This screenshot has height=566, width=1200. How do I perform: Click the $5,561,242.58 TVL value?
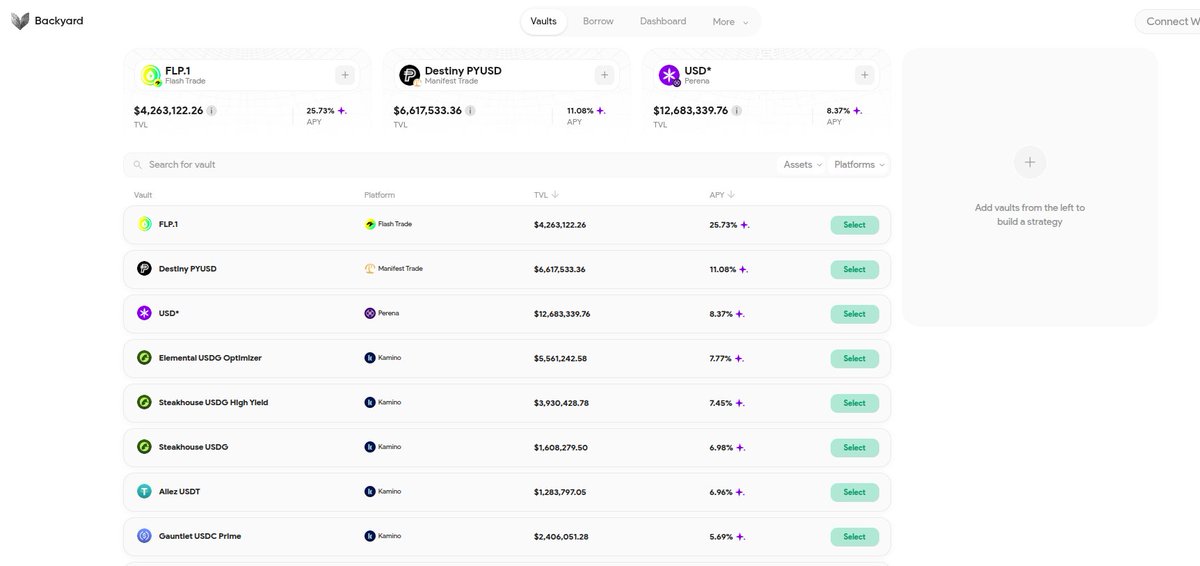(560, 358)
